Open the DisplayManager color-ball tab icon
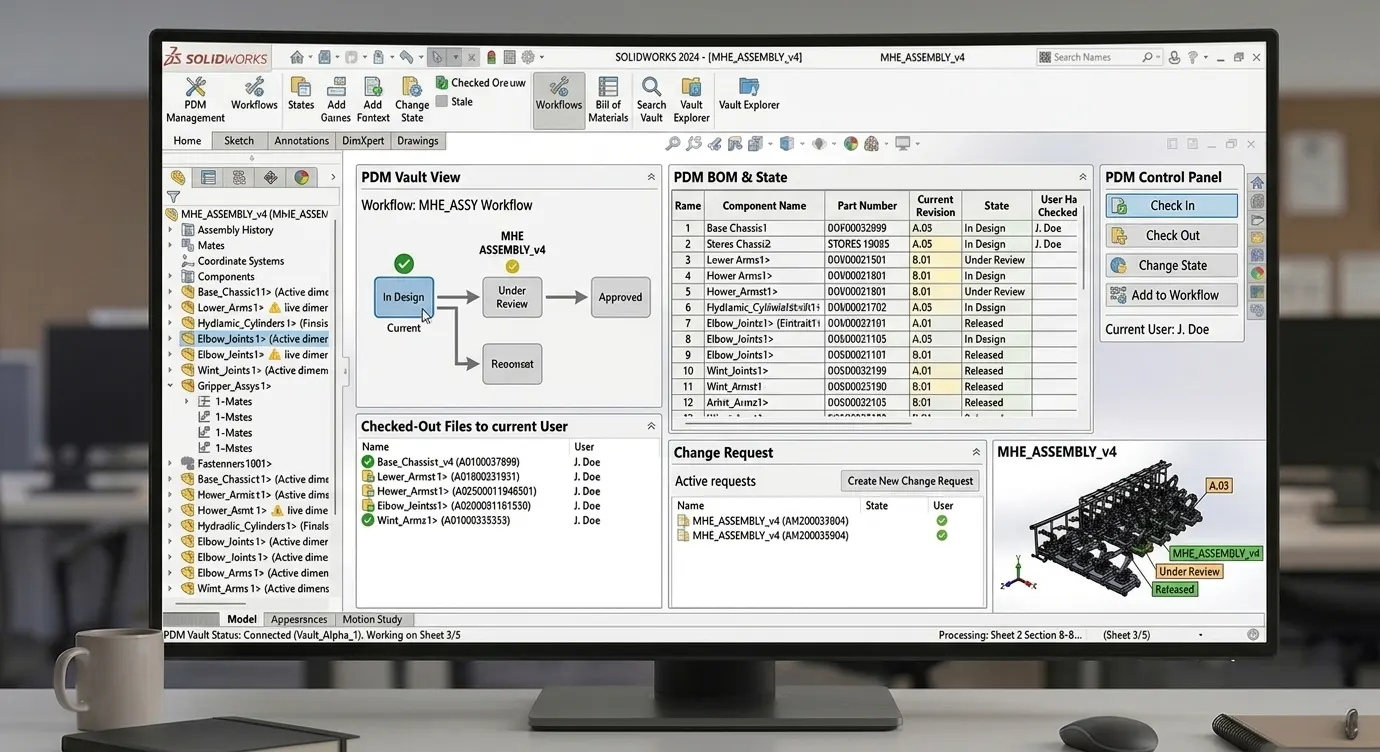Screen dimensions: 1380x752 (x=301, y=177)
